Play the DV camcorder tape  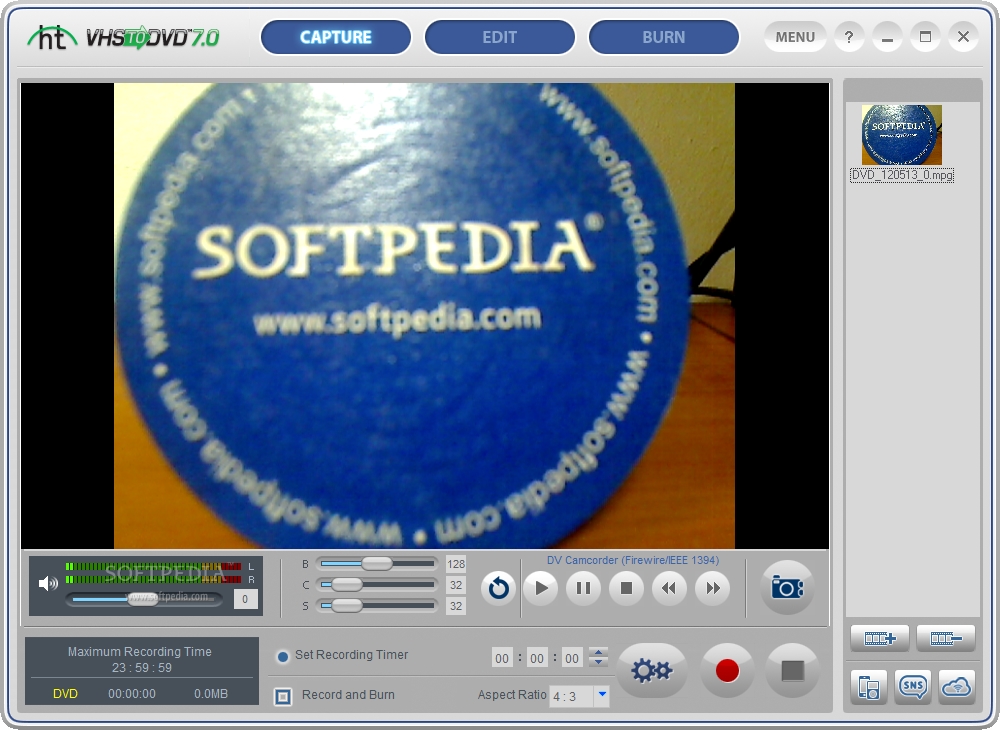tap(541, 588)
